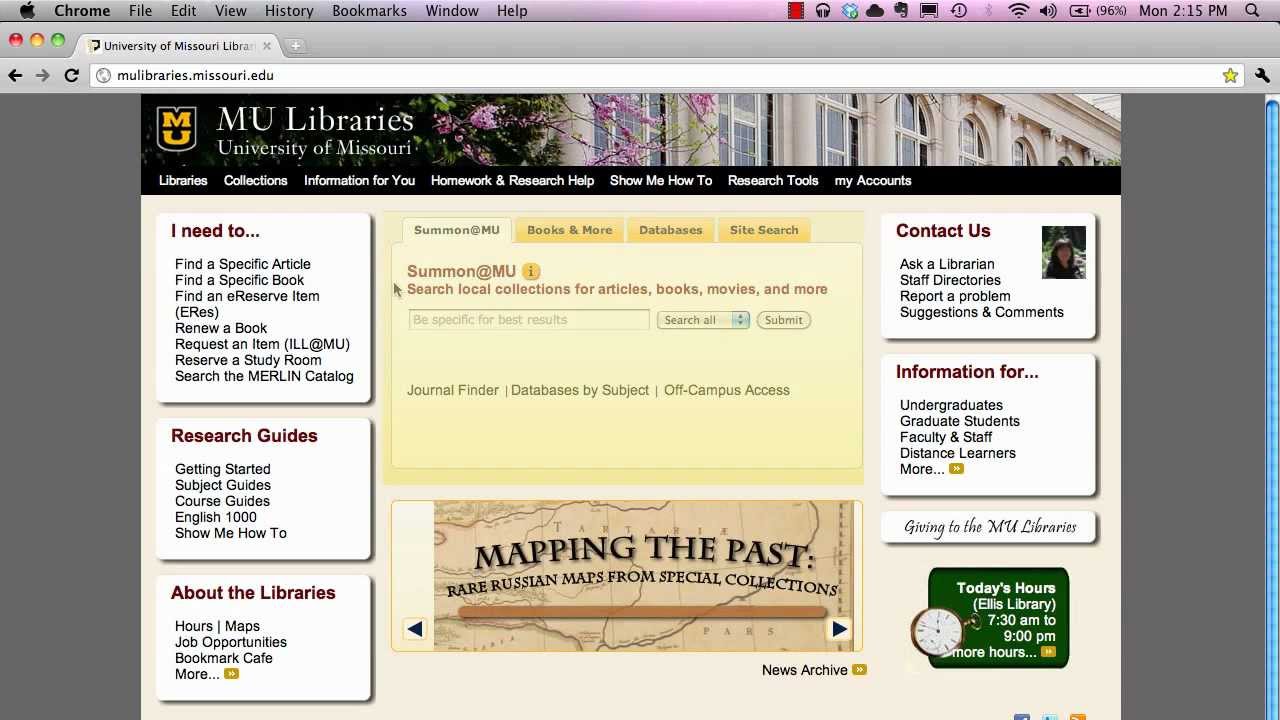1280x720 pixels.
Task: Bookmark page with the star icon
Action: (x=1230, y=75)
